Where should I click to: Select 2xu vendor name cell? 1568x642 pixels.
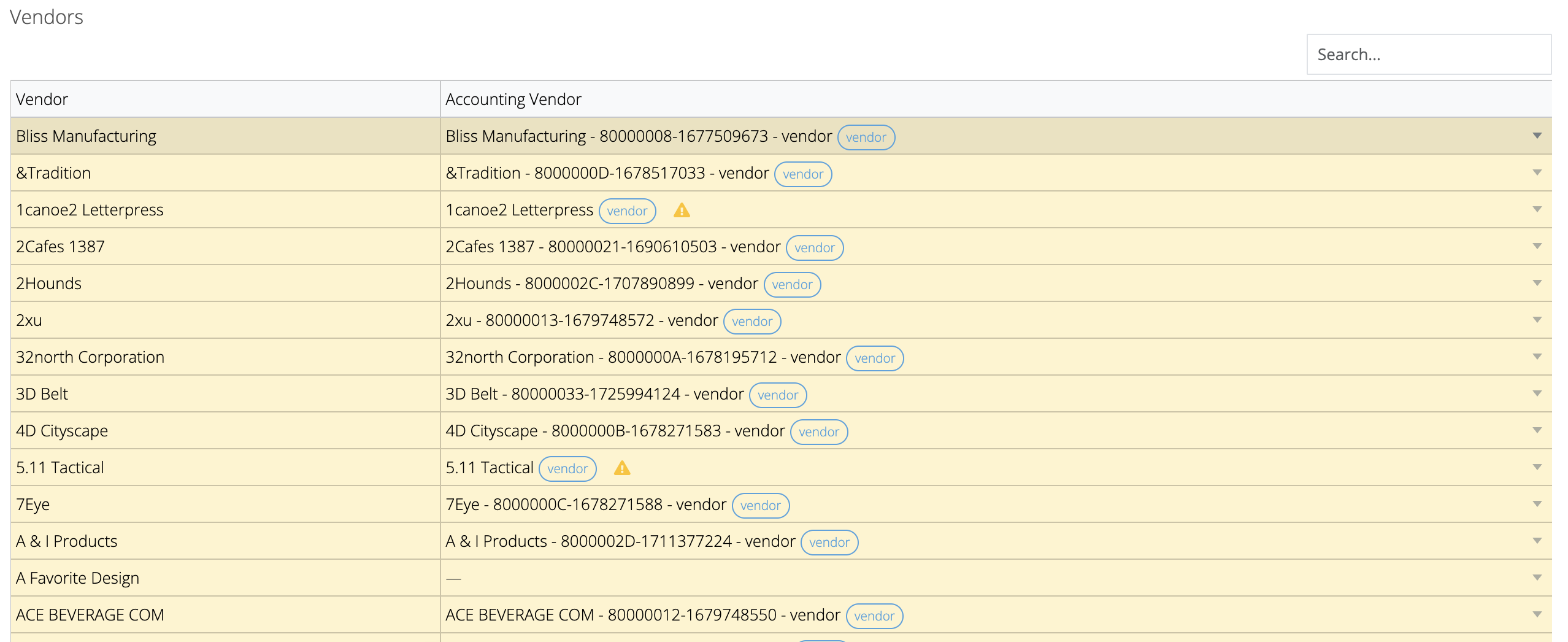click(x=225, y=320)
